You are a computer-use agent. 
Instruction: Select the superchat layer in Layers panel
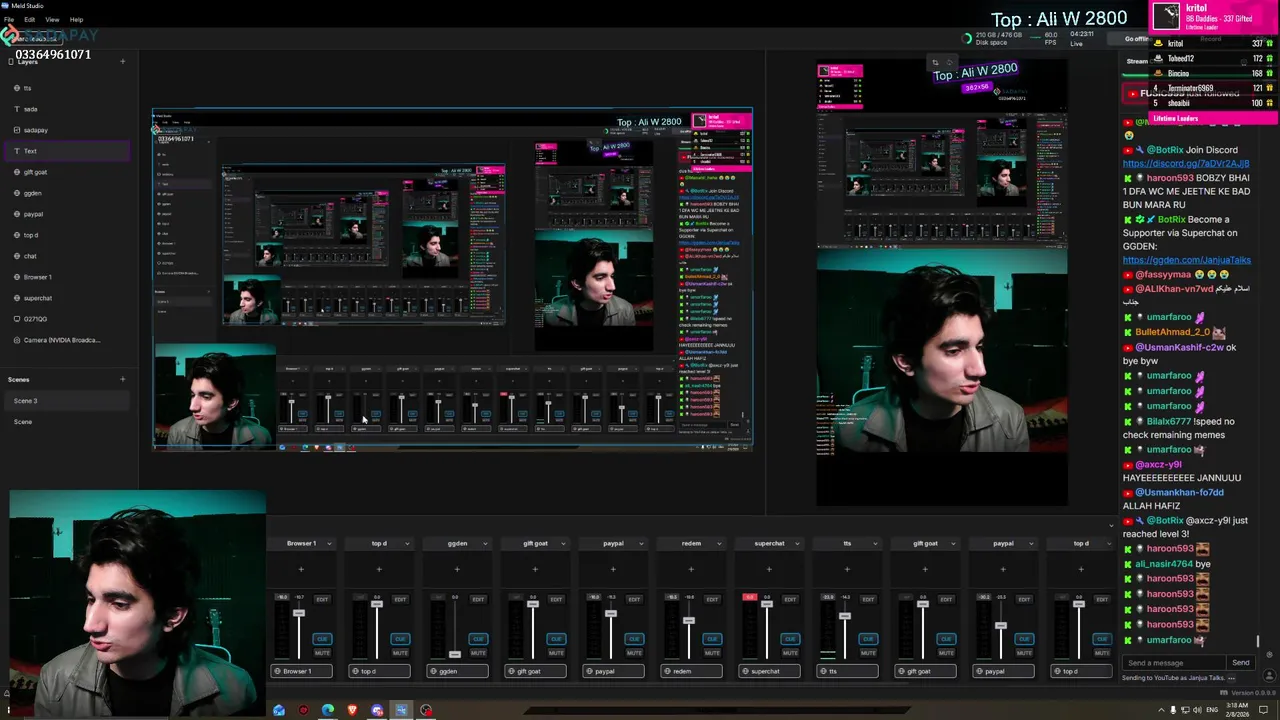[65, 298]
